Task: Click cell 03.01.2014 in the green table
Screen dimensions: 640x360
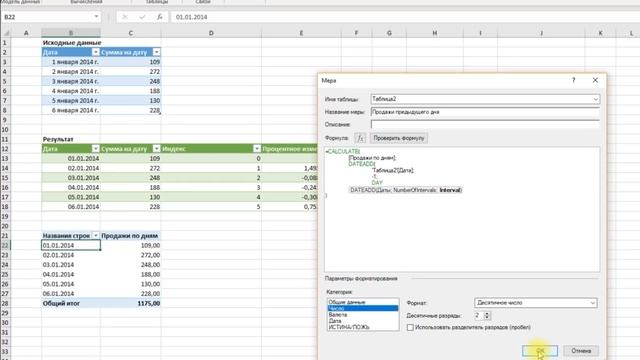Action: (71, 178)
